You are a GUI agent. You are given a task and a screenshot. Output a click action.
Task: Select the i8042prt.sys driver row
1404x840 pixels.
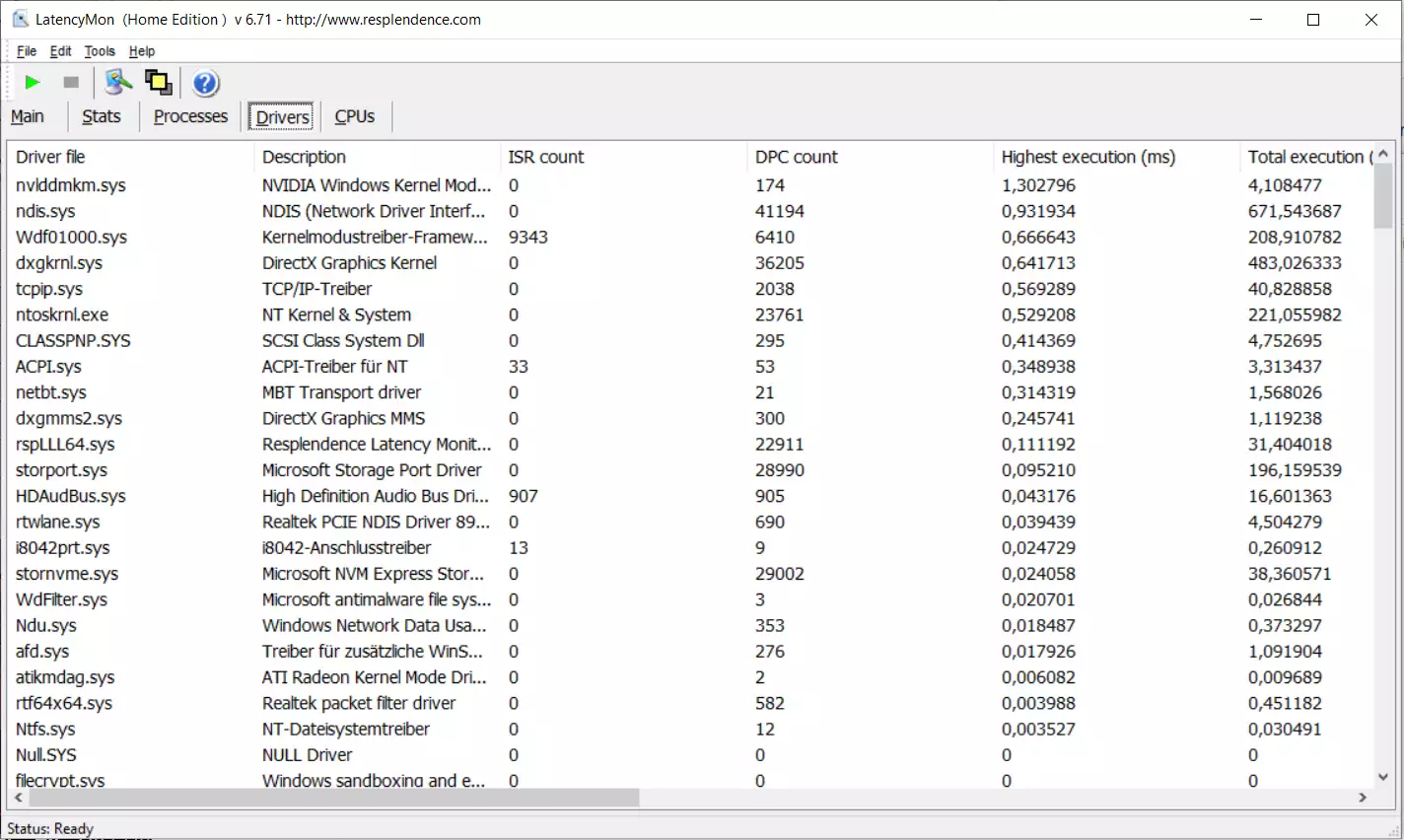[690, 548]
